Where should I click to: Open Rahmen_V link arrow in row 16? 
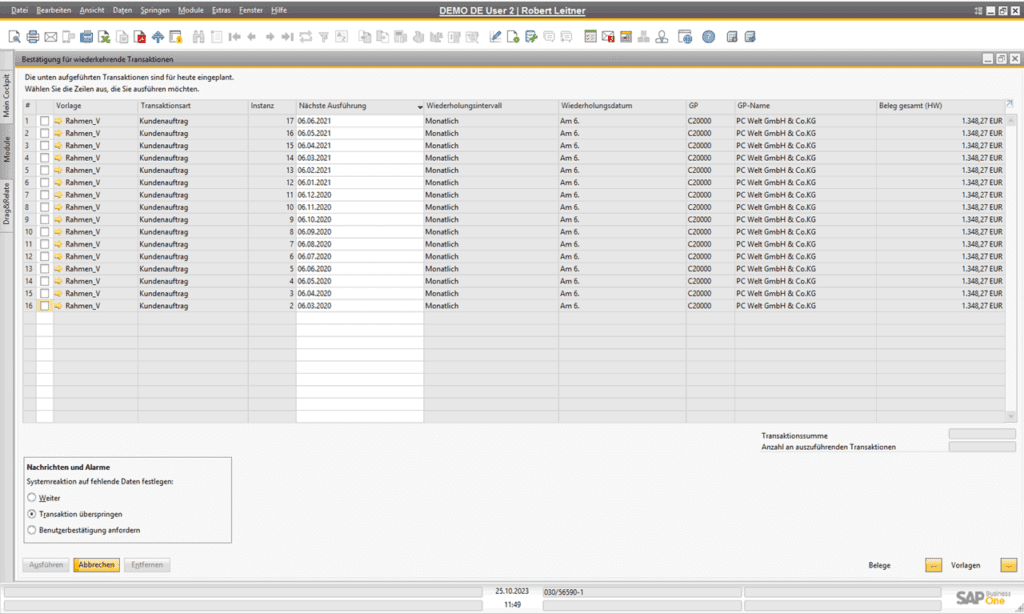(58, 306)
